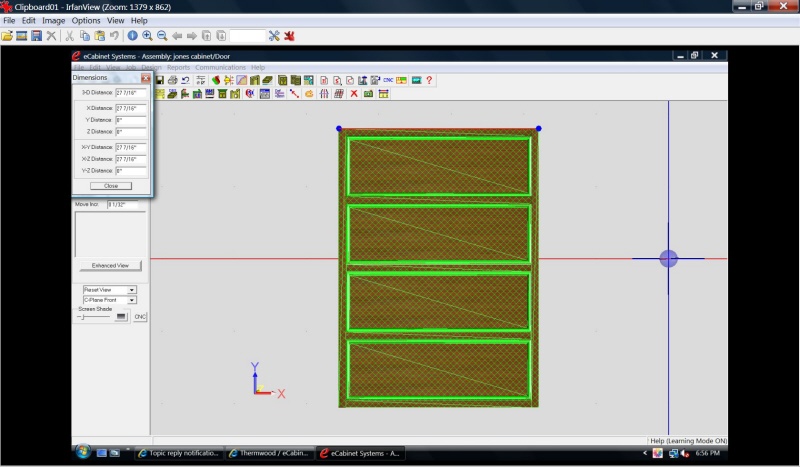This screenshot has height=467, width=800.
Task: Show hidden tray icons via taskbar arrow
Action: pos(645,453)
